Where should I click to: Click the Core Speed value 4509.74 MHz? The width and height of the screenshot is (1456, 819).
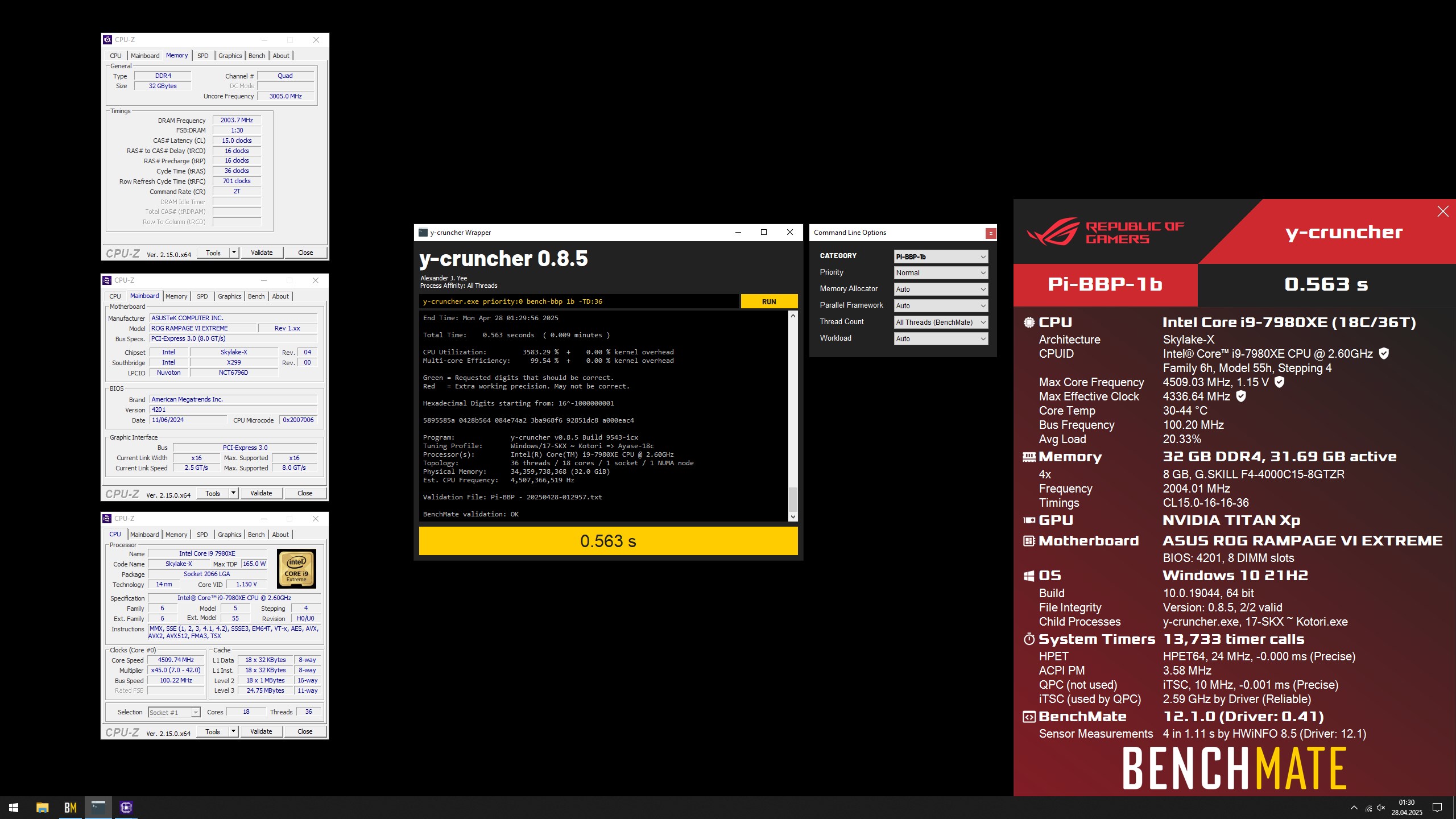point(176,660)
